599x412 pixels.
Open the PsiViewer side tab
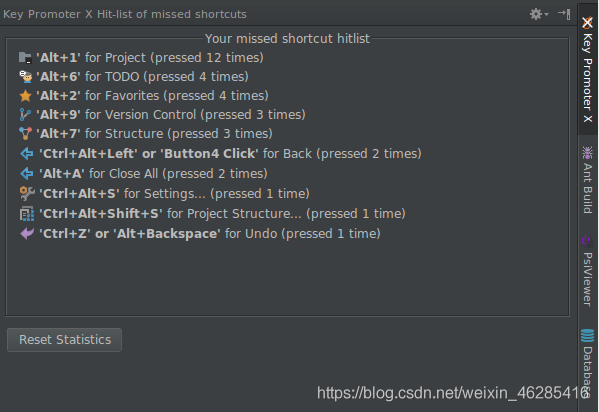[x=588, y=271]
